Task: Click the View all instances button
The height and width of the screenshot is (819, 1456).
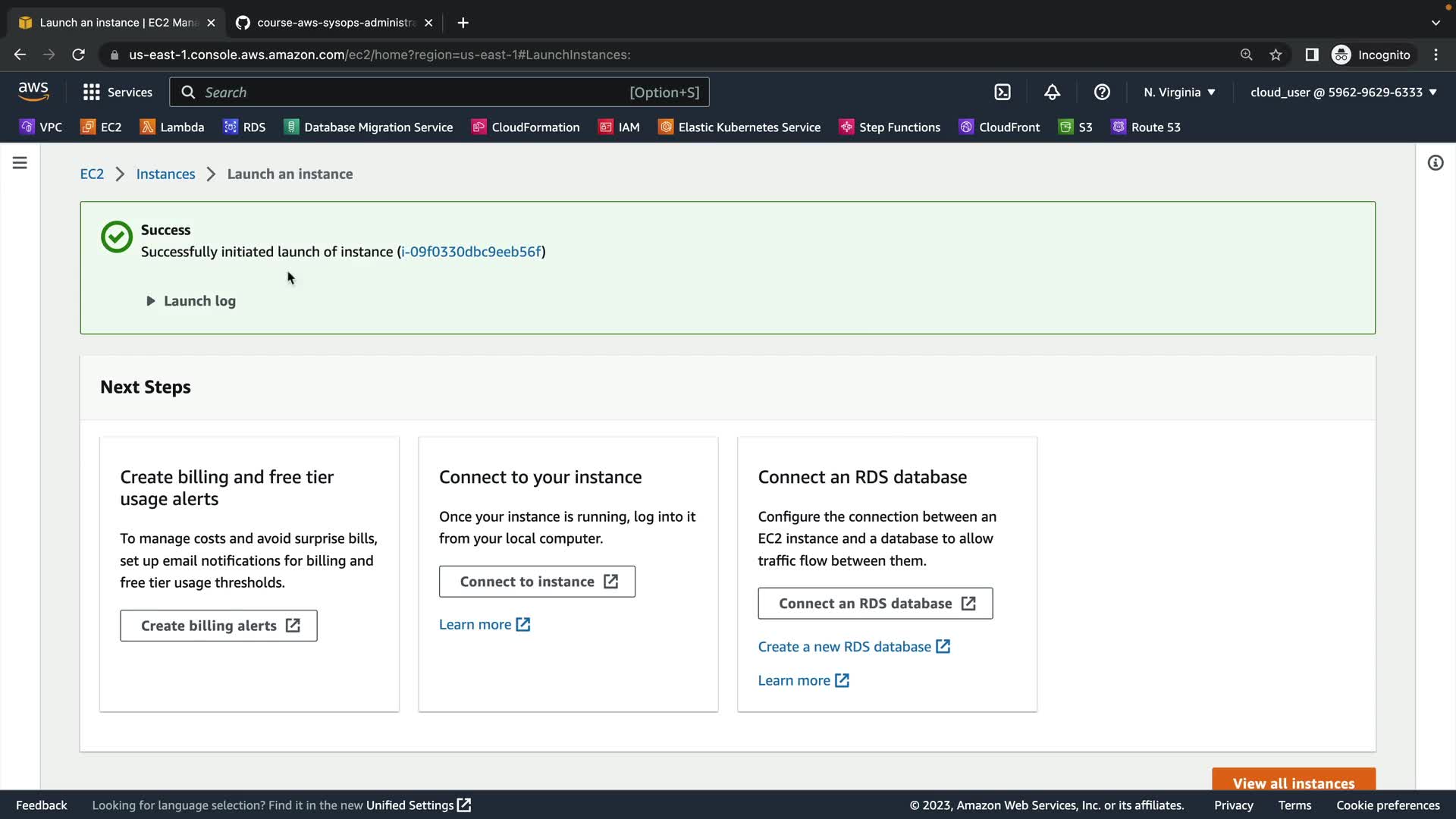Action: point(1293,782)
